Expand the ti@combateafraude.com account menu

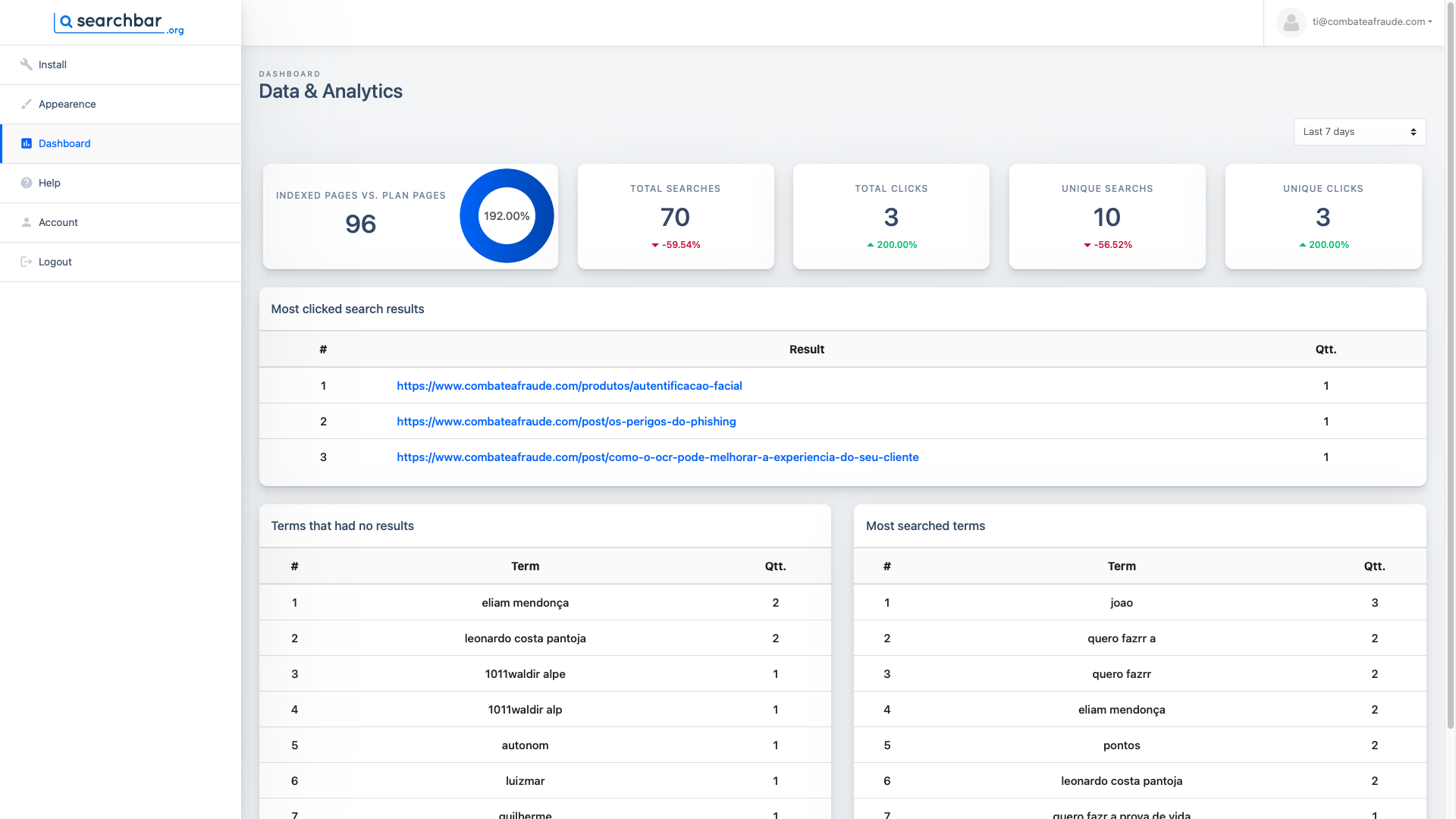(x=1372, y=22)
